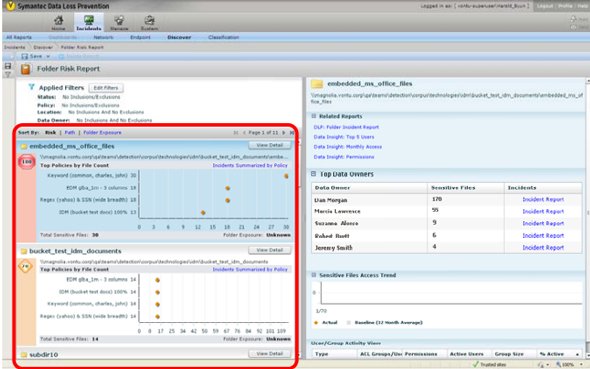Click the Applied Filters funnel icon
Image resolution: width=590 pixels, height=369 pixels.
coord(32,87)
